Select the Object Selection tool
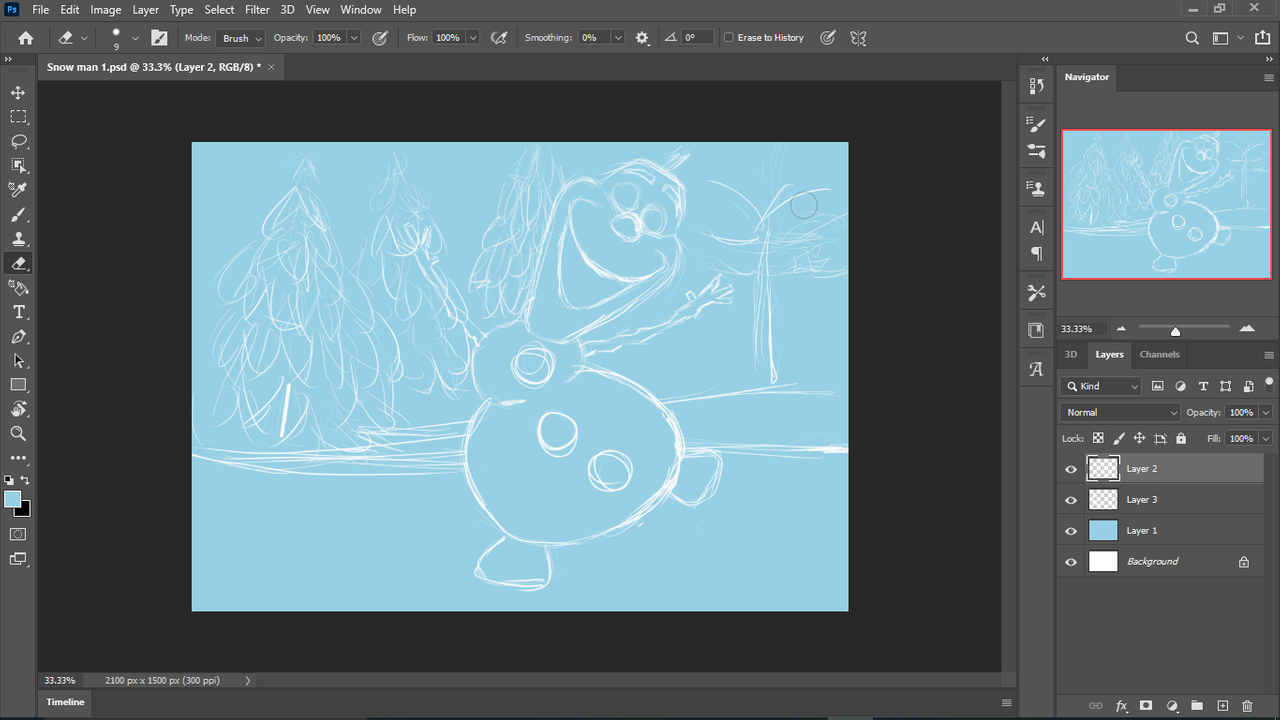 18,165
